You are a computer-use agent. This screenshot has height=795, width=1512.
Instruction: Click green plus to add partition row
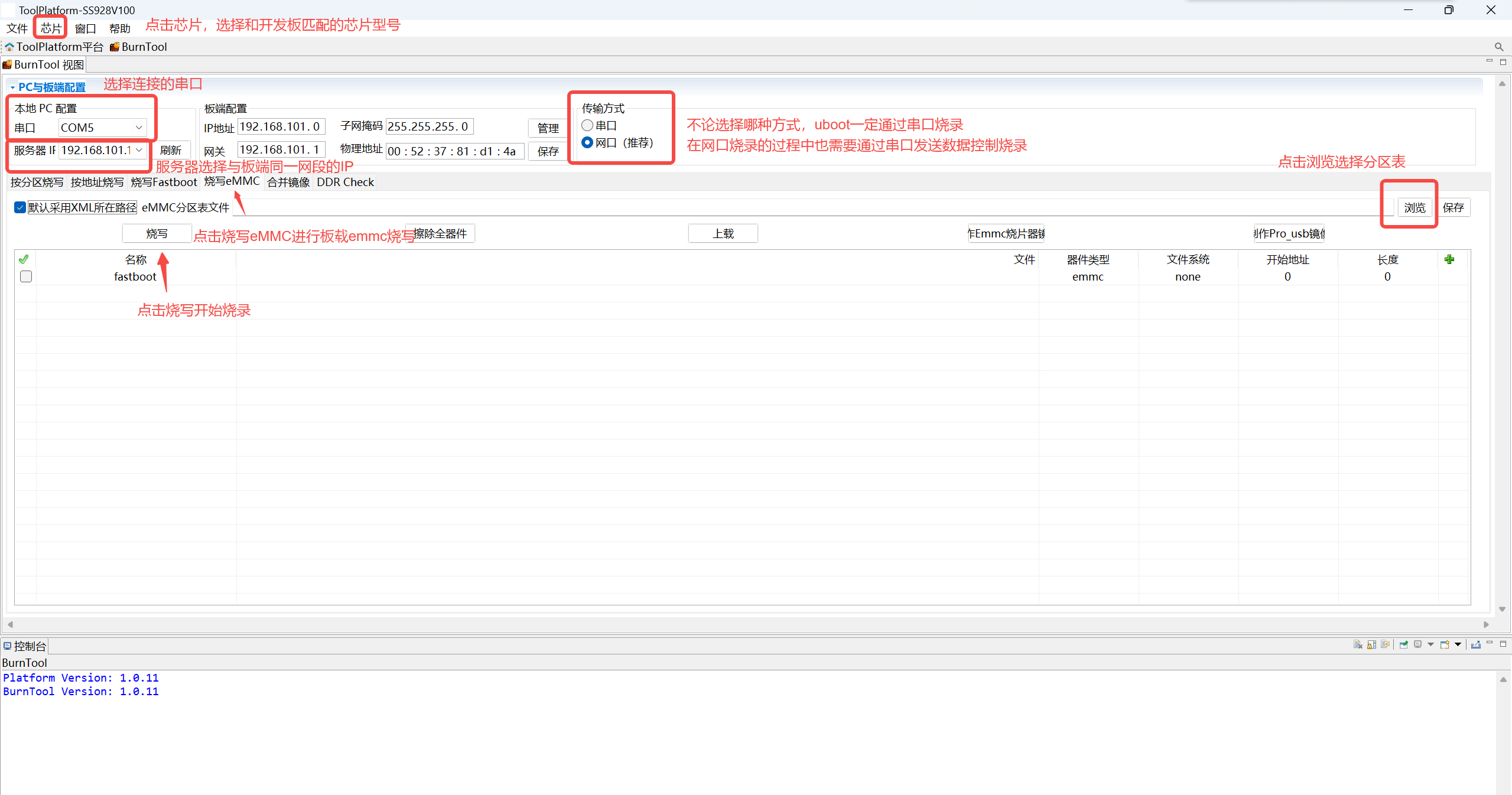1449,259
